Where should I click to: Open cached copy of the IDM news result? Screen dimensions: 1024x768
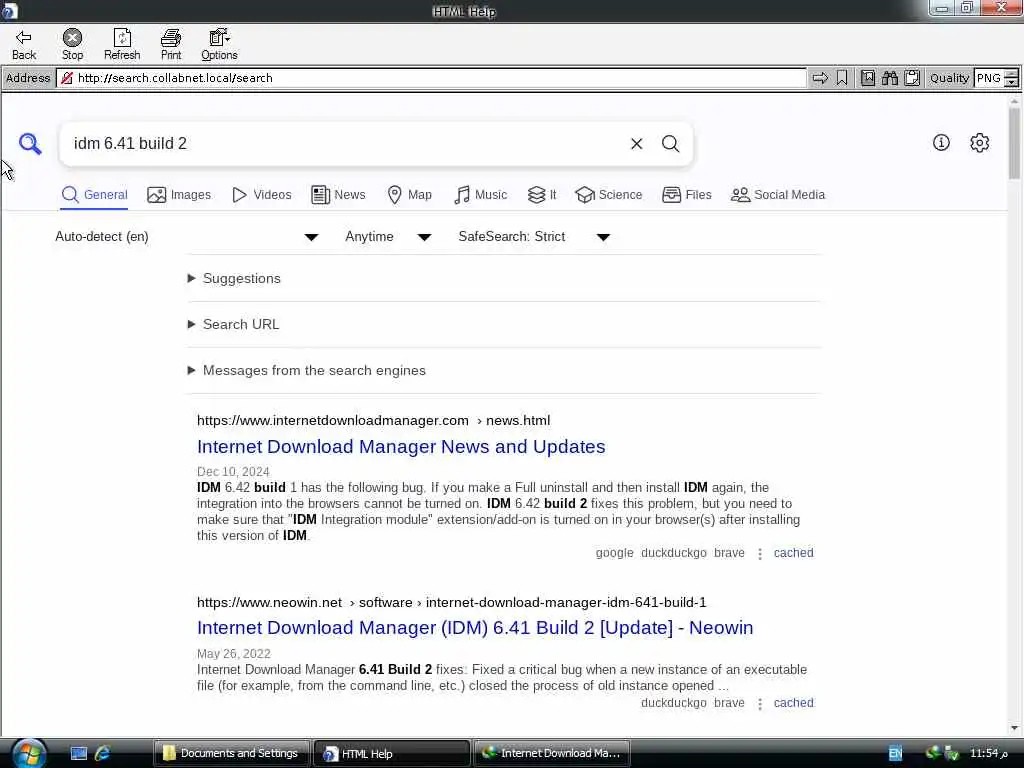pyautogui.click(x=793, y=553)
